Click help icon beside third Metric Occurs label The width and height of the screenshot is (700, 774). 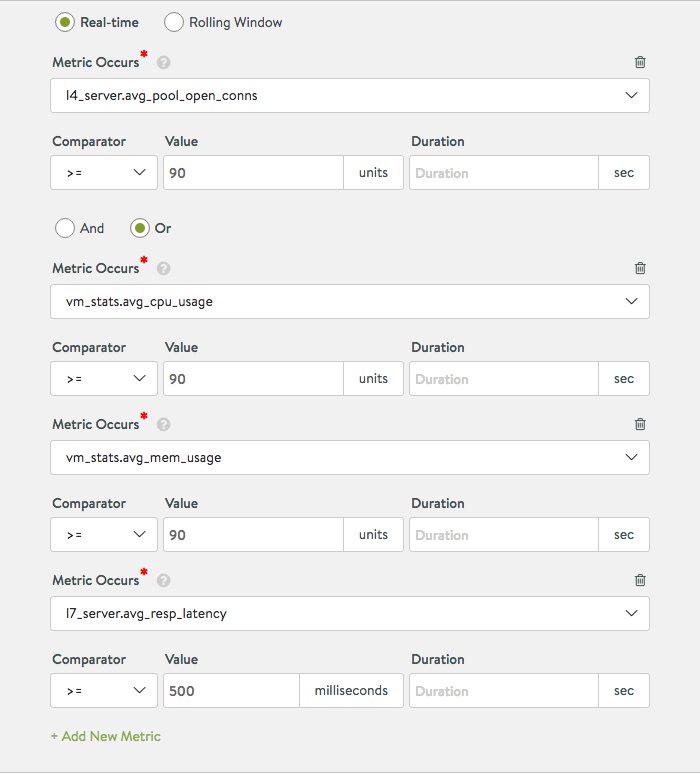point(164,424)
